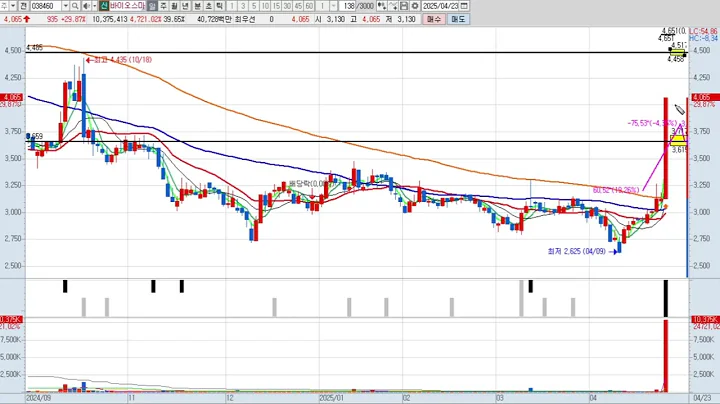Click the stock code field 038460

(x=45, y=6)
